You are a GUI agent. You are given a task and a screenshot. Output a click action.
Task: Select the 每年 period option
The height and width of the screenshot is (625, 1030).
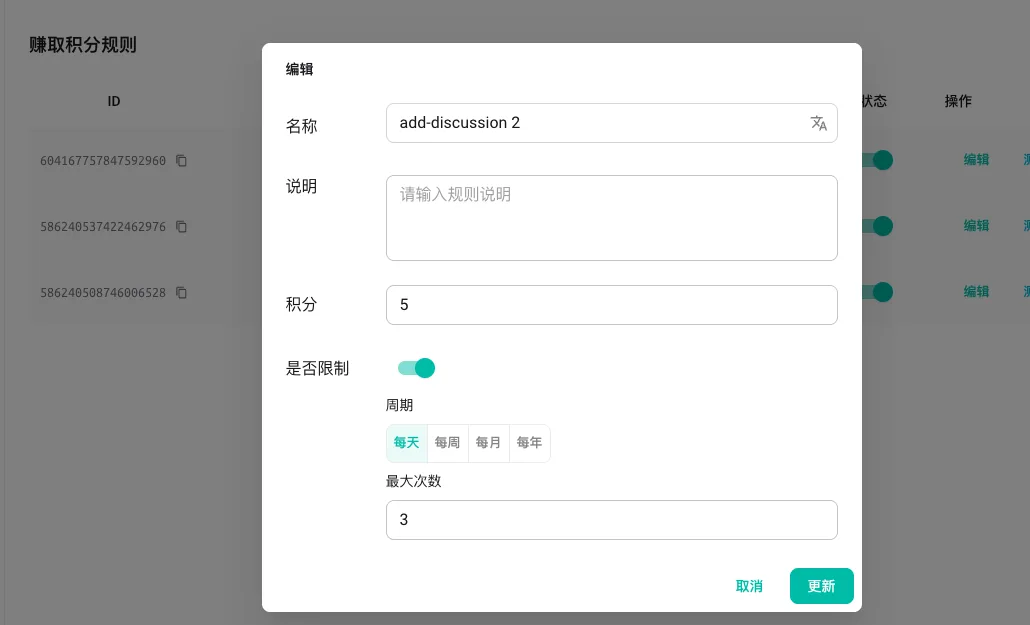pos(529,443)
